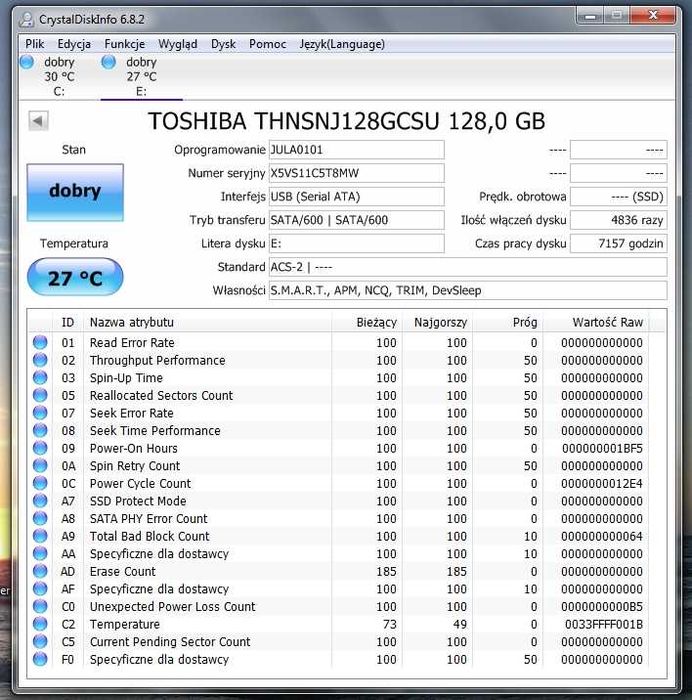This screenshot has width=692, height=700.
Task: Click the Litera dysku field E:
Action: coord(356,243)
